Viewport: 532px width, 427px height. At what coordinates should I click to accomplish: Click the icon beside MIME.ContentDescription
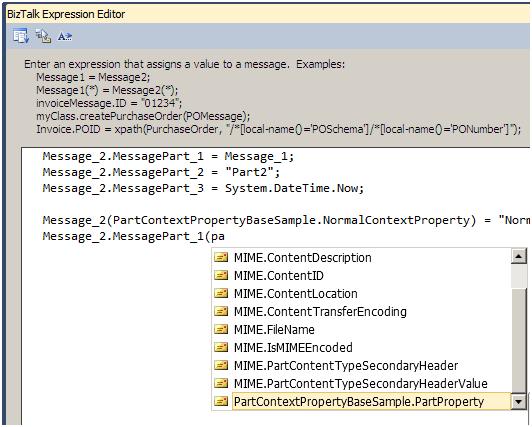[221, 257]
